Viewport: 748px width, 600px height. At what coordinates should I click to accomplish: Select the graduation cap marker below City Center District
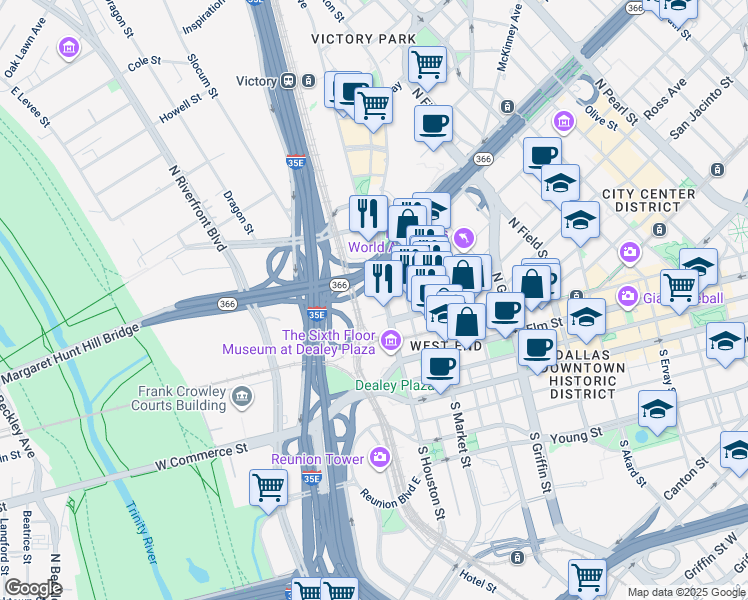click(x=580, y=220)
